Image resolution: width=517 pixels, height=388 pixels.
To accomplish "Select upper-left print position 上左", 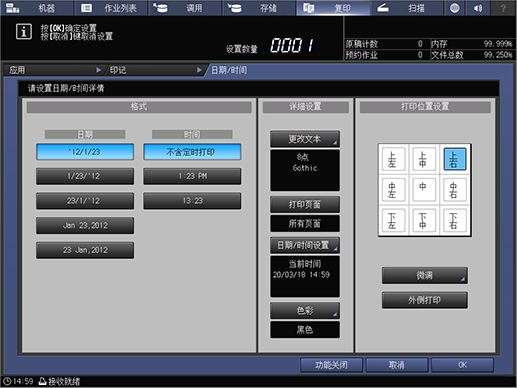I will pos(392,159).
